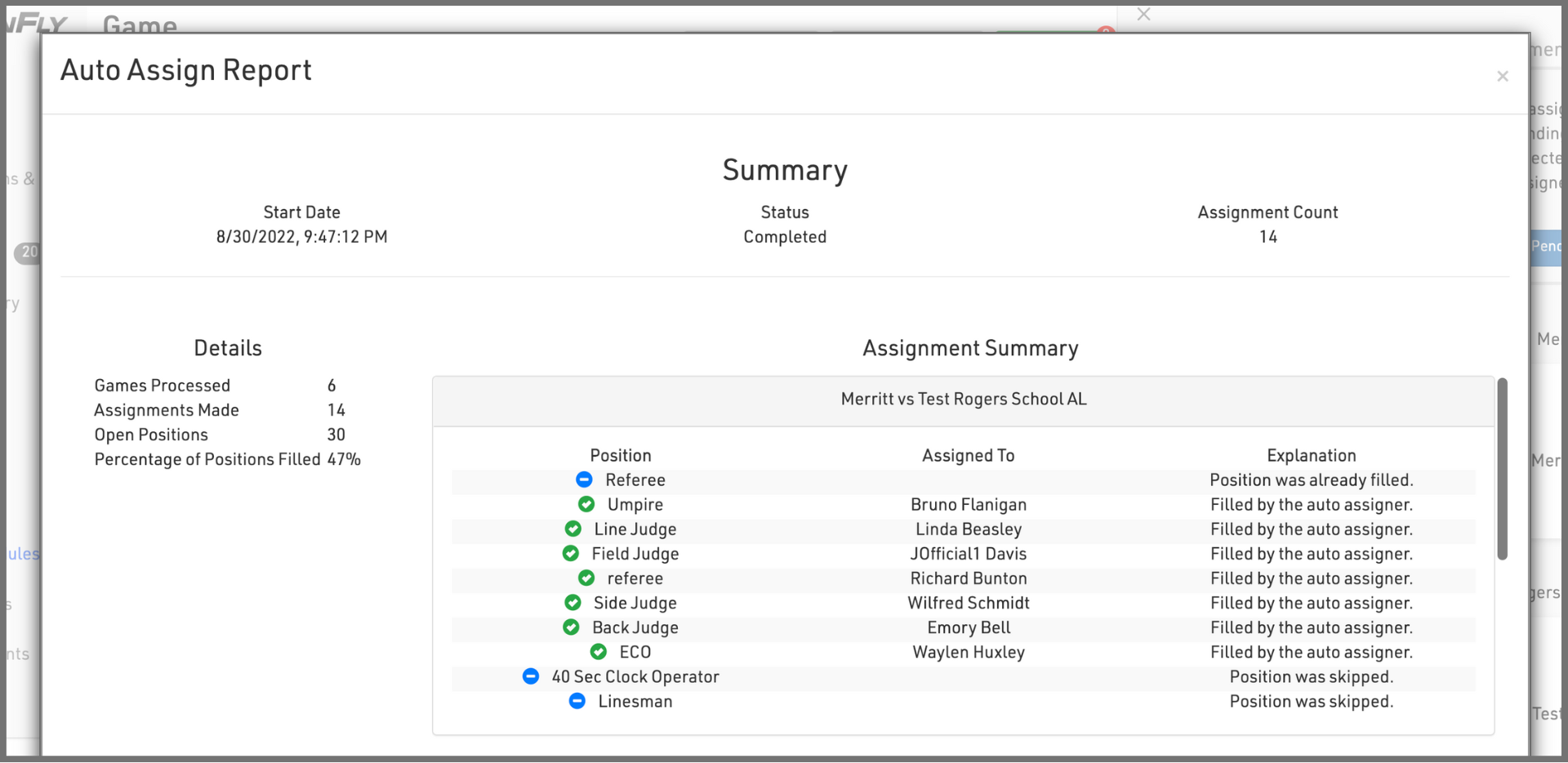
Task: Click the green check icon beside Line Judge
Action: [573, 529]
